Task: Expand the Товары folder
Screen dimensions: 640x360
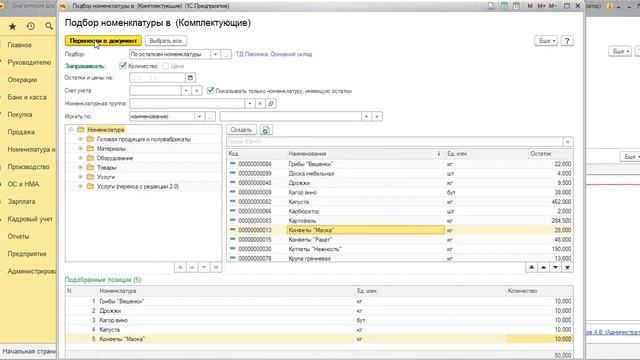Action: [x=80, y=167]
